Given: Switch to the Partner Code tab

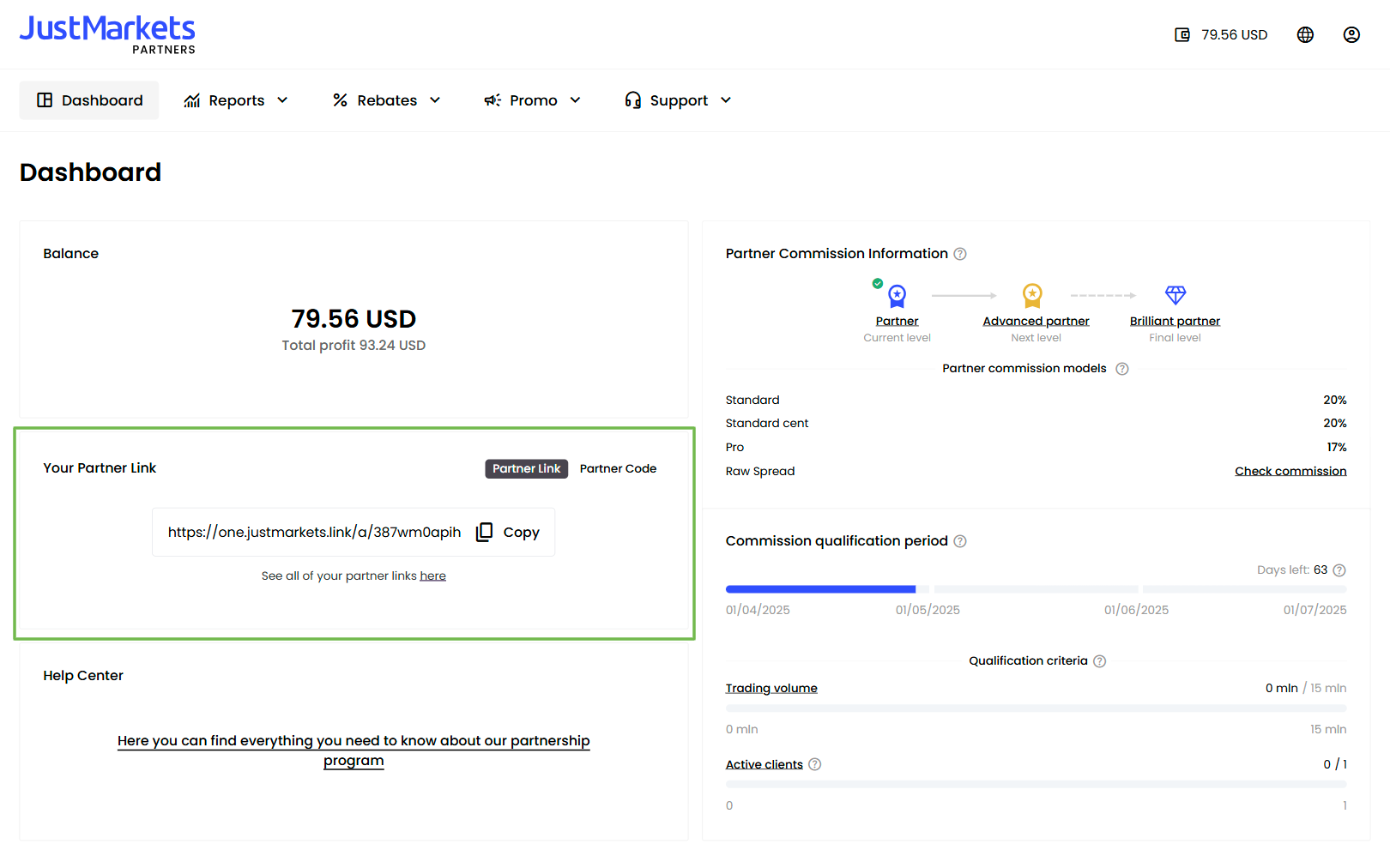Looking at the screenshot, I should point(618,468).
